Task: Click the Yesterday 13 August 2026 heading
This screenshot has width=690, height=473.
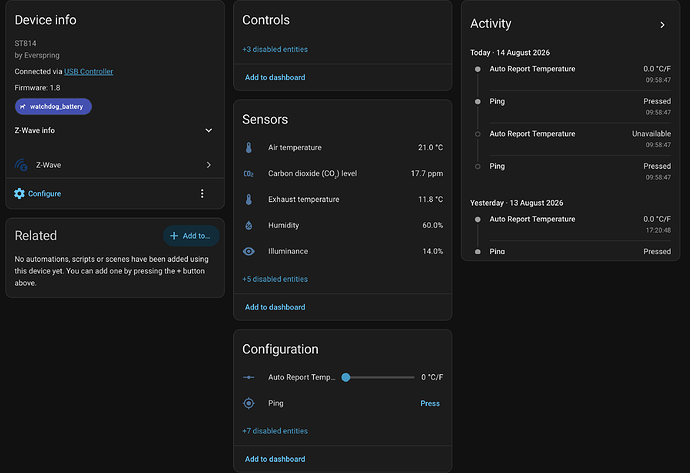Action: click(x=516, y=203)
